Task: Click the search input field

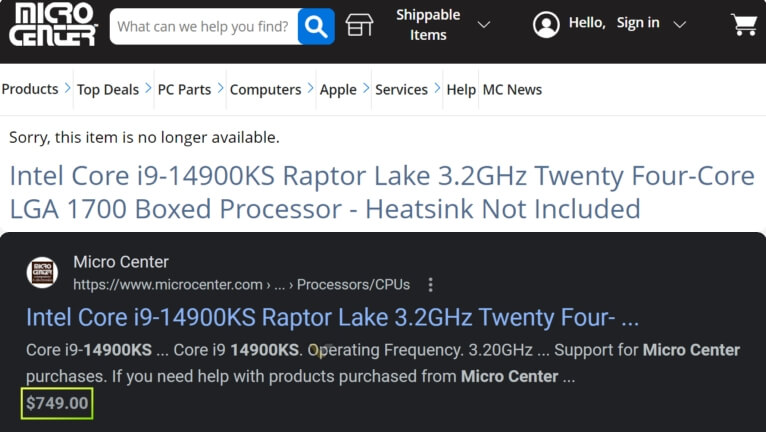Action: tap(203, 26)
